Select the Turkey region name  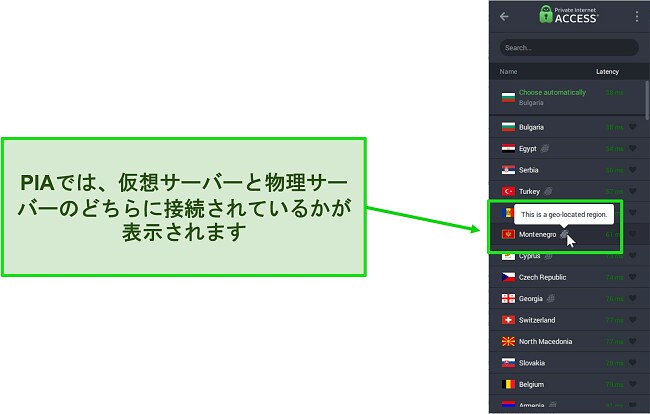click(x=529, y=191)
